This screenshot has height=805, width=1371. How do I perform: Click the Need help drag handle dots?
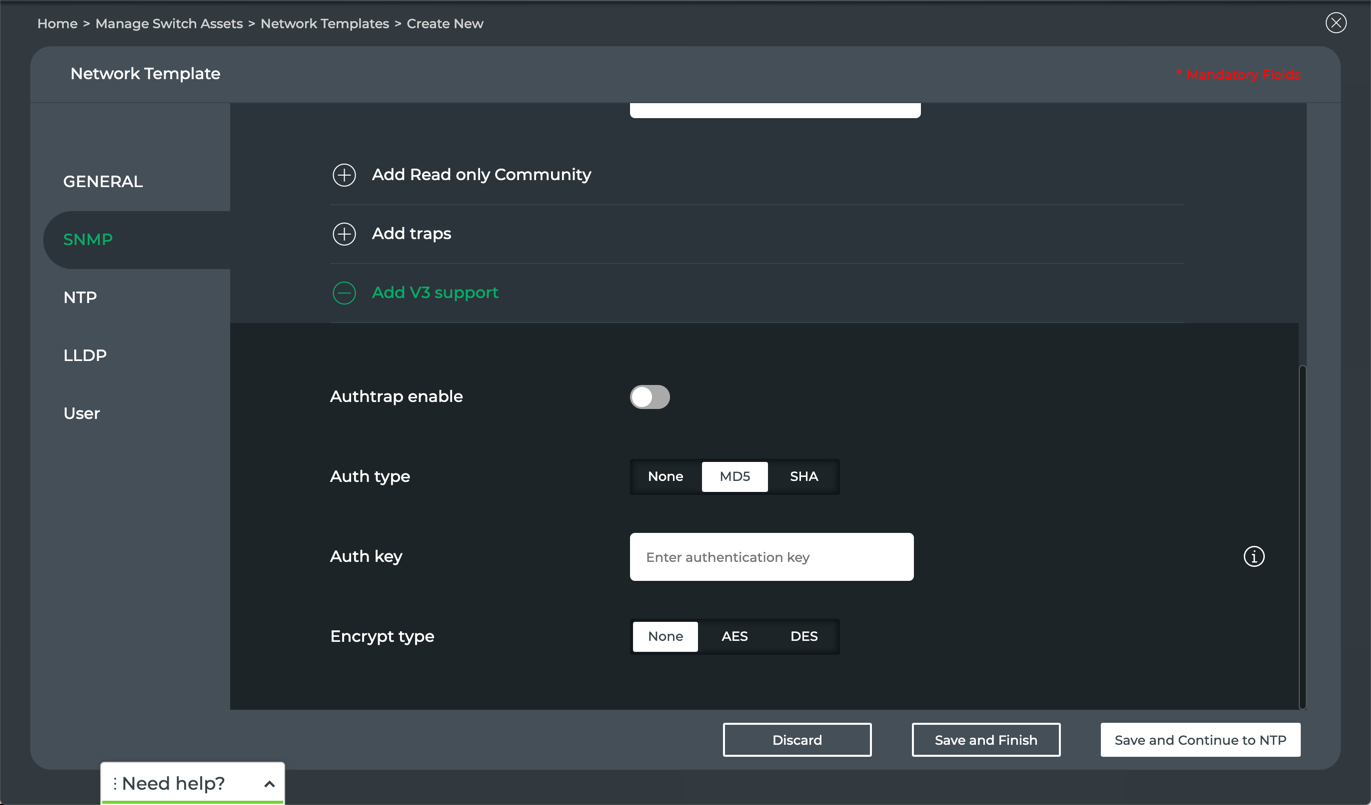[x=115, y=784]
